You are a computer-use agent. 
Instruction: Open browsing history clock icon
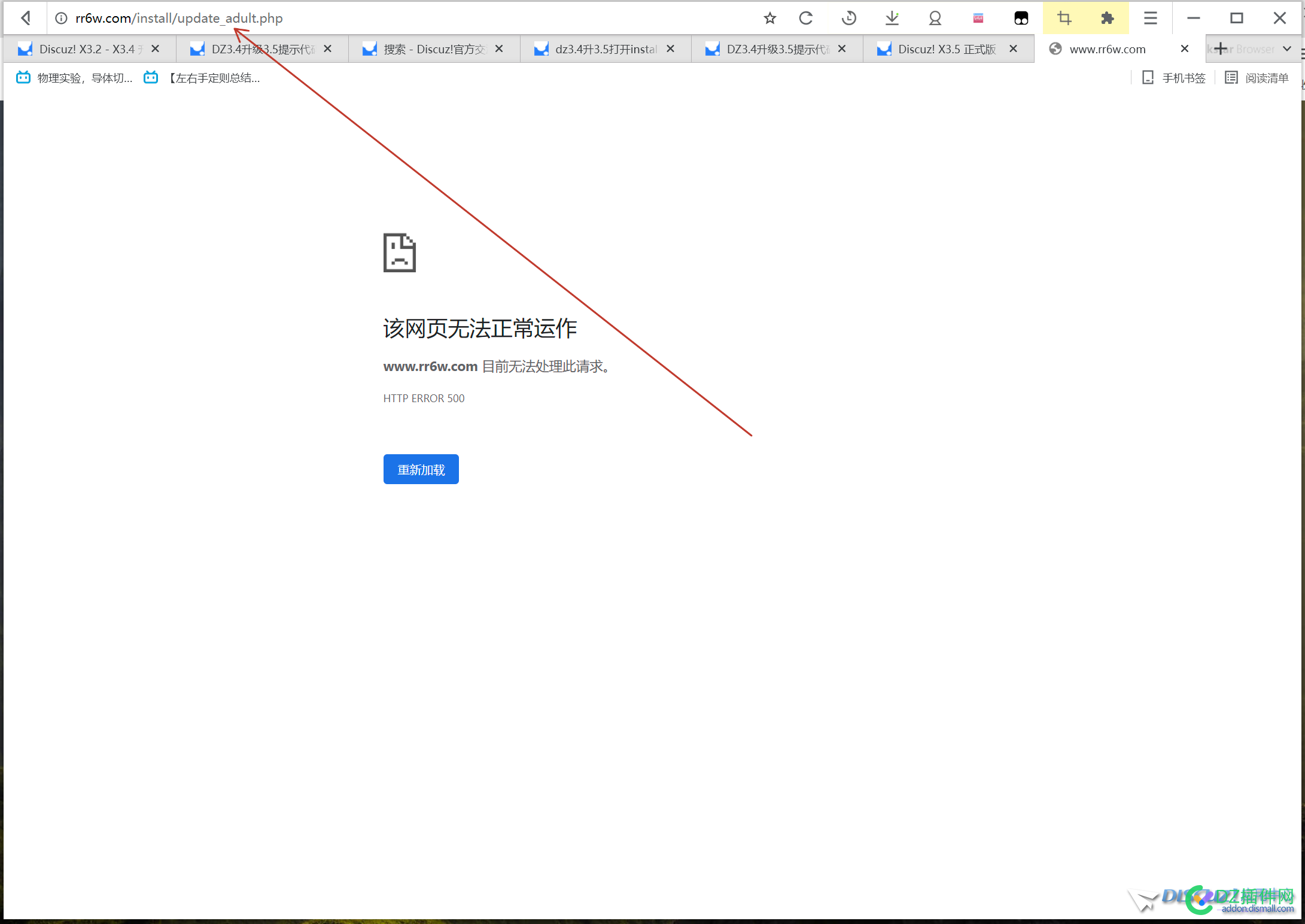click(848, 19)
